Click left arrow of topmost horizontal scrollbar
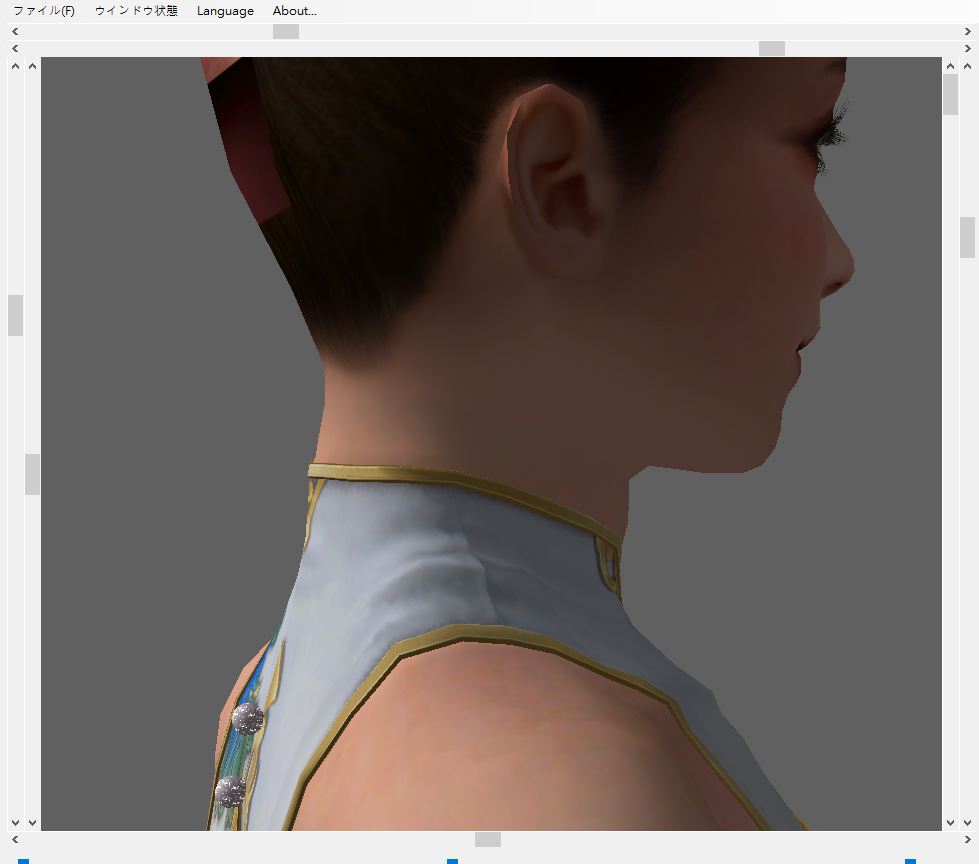The image size is (979, 864). pyautogui.click(x=15, y=31)
